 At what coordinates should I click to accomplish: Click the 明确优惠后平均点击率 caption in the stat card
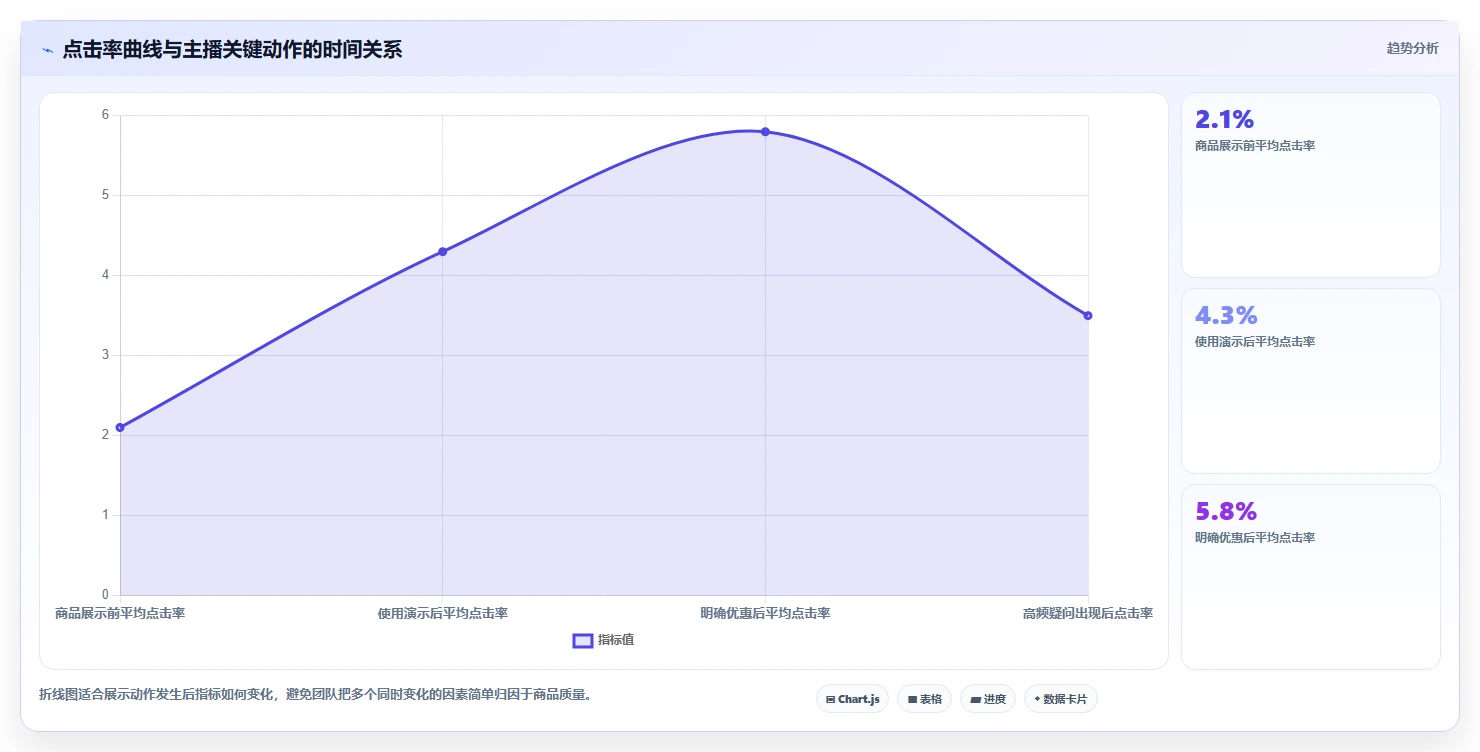click(1255, 538)
